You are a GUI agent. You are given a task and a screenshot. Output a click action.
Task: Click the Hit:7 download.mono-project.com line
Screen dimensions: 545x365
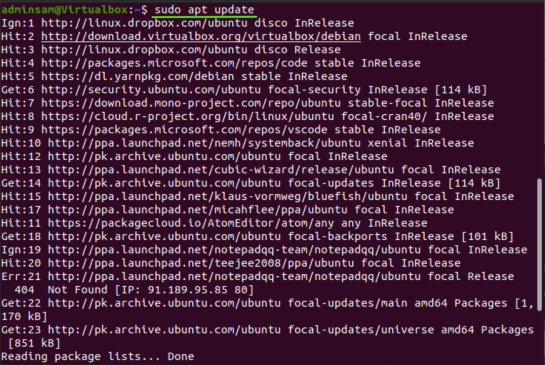247,103
